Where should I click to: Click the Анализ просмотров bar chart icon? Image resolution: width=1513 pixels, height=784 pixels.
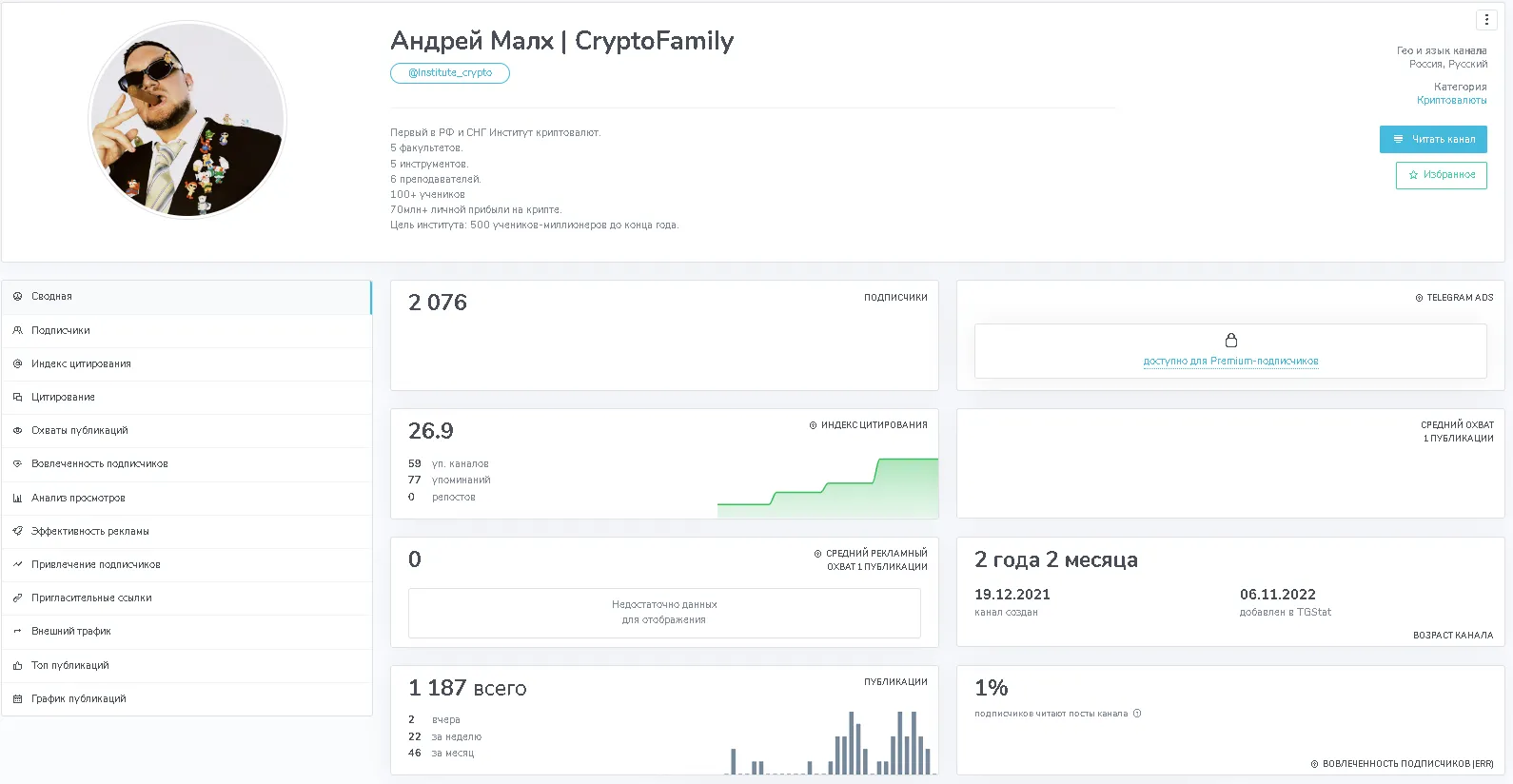(x=17, y=498)
